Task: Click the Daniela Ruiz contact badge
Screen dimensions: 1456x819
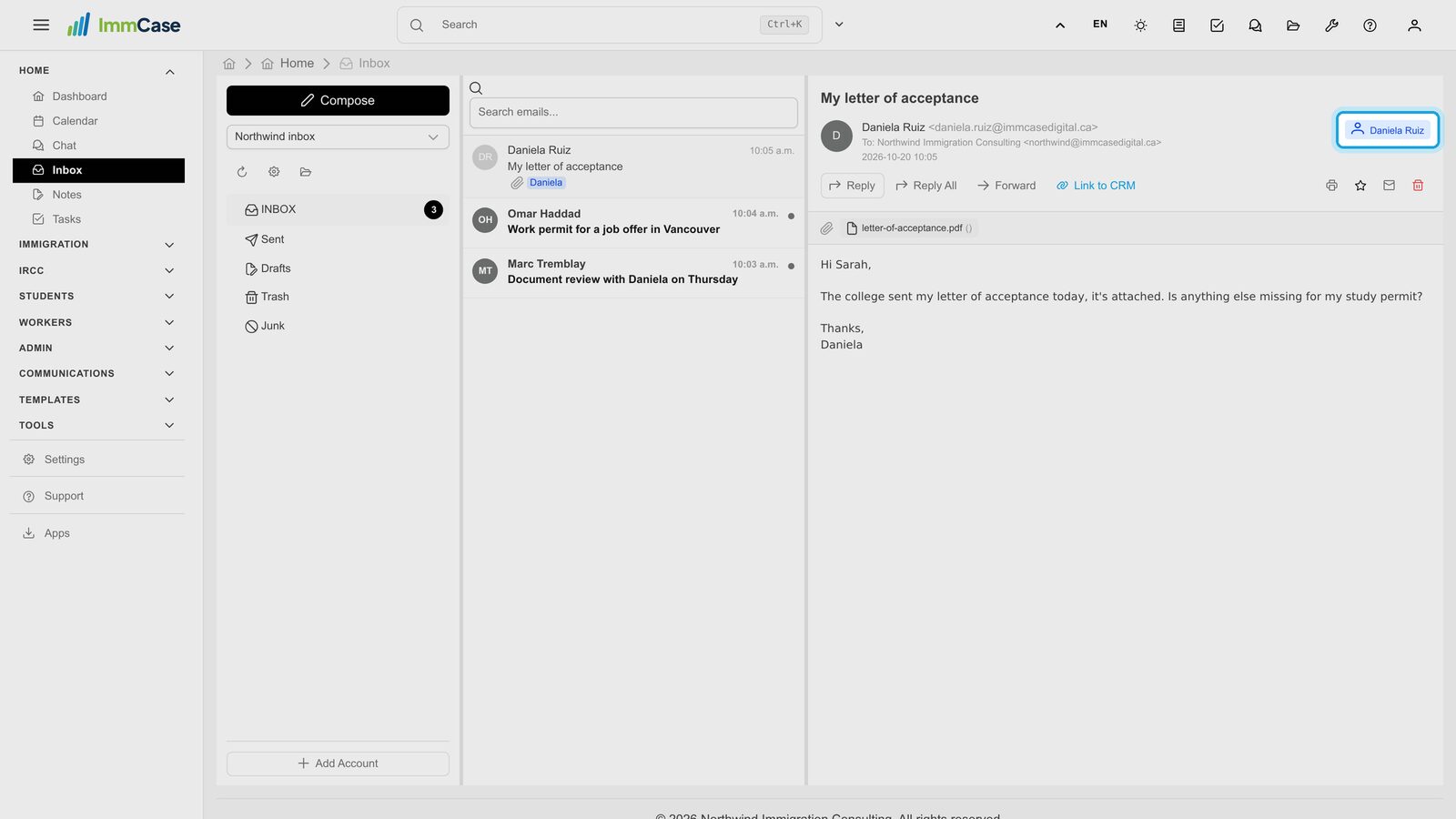Action: (1388, 130)
